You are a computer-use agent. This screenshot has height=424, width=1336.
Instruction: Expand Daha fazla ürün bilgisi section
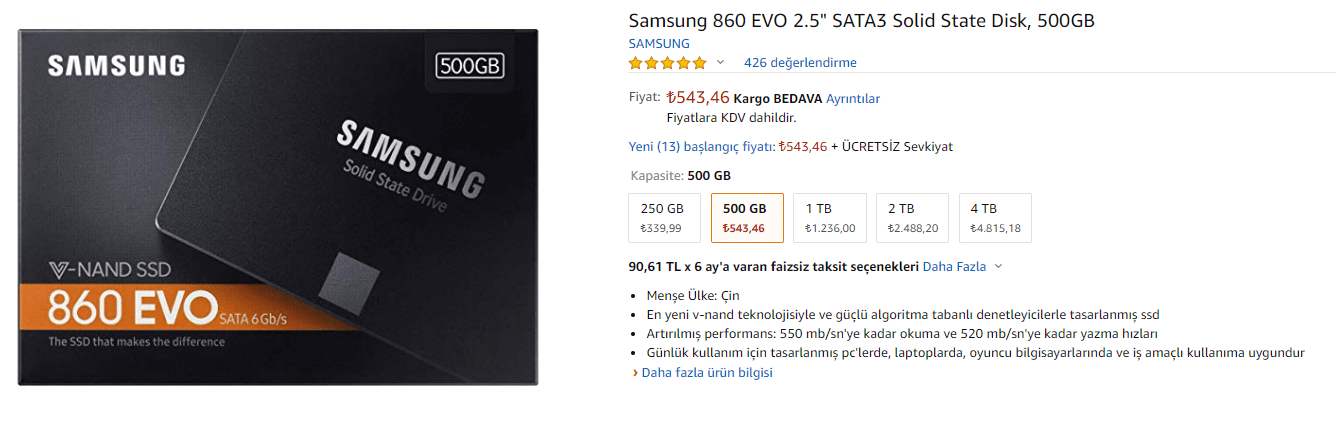[706, 373]
